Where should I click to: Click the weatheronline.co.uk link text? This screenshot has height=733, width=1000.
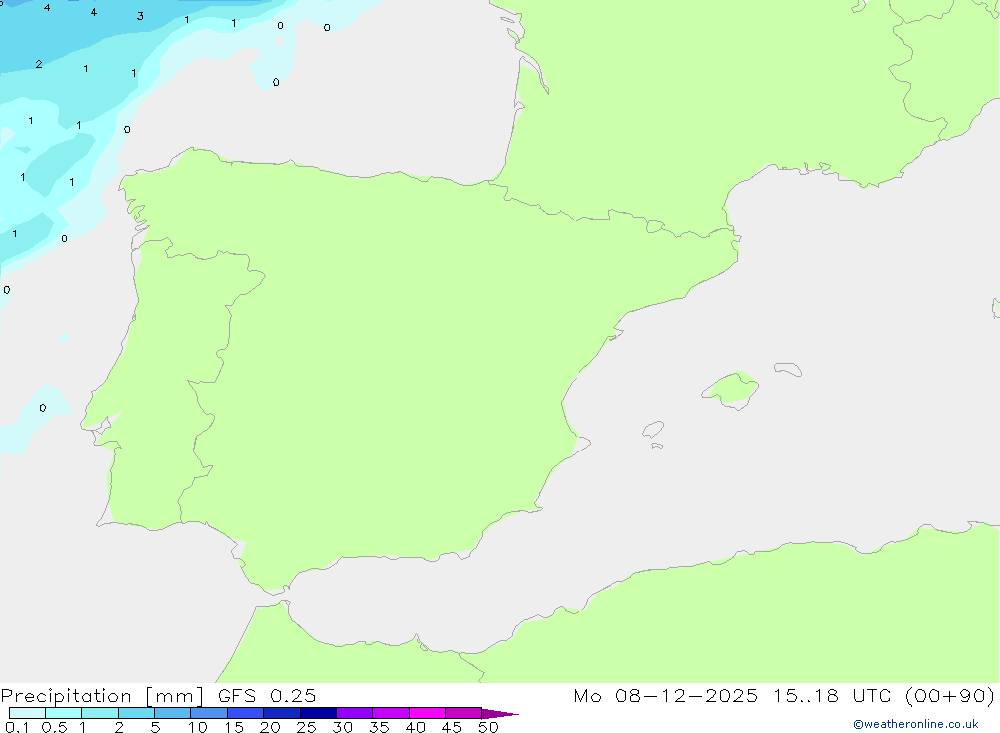[916, 724]
